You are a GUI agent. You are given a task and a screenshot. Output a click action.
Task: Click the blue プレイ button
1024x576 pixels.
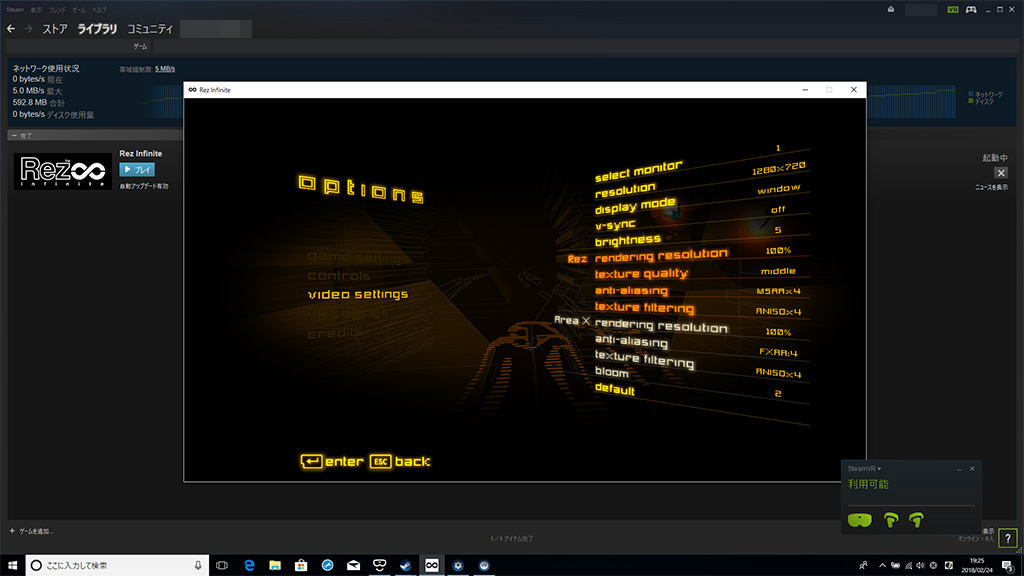(x=137, y=169)
